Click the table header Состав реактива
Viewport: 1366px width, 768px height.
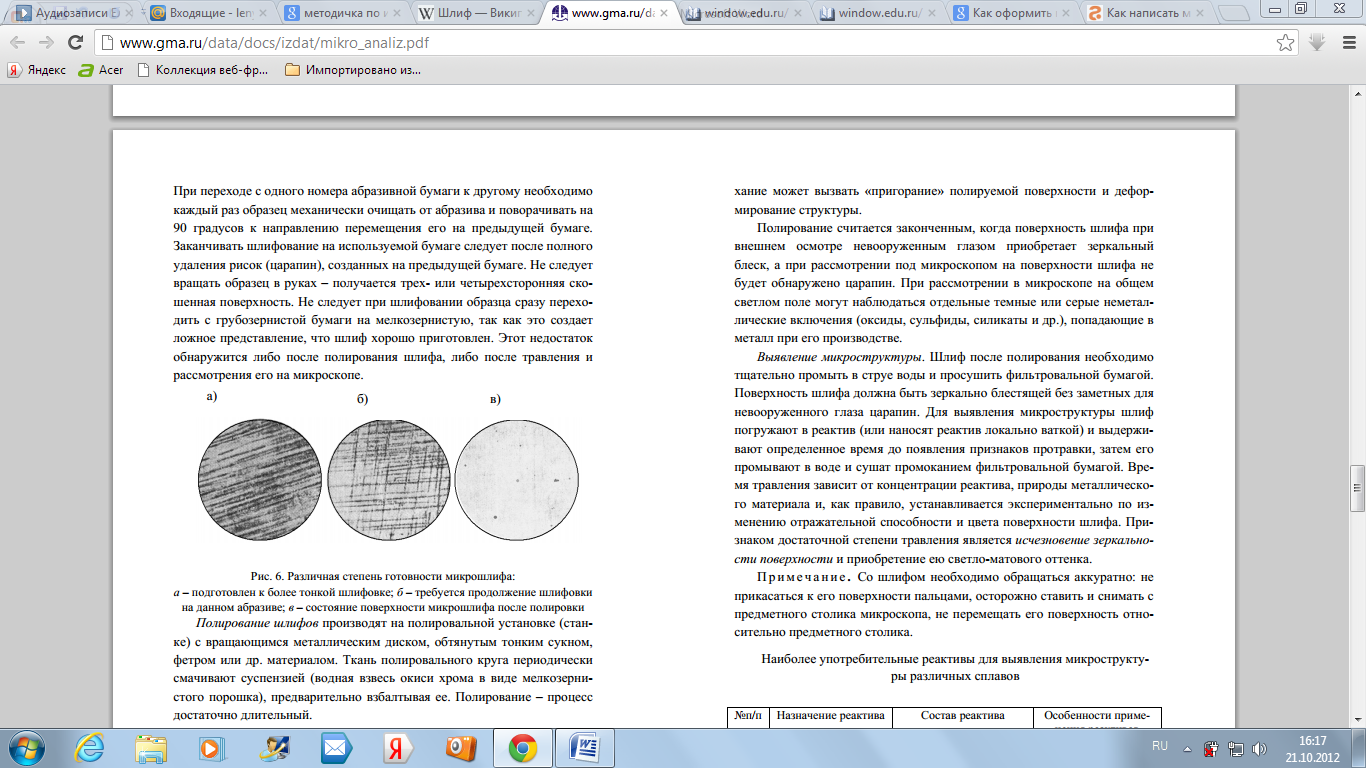click(962, 715)
